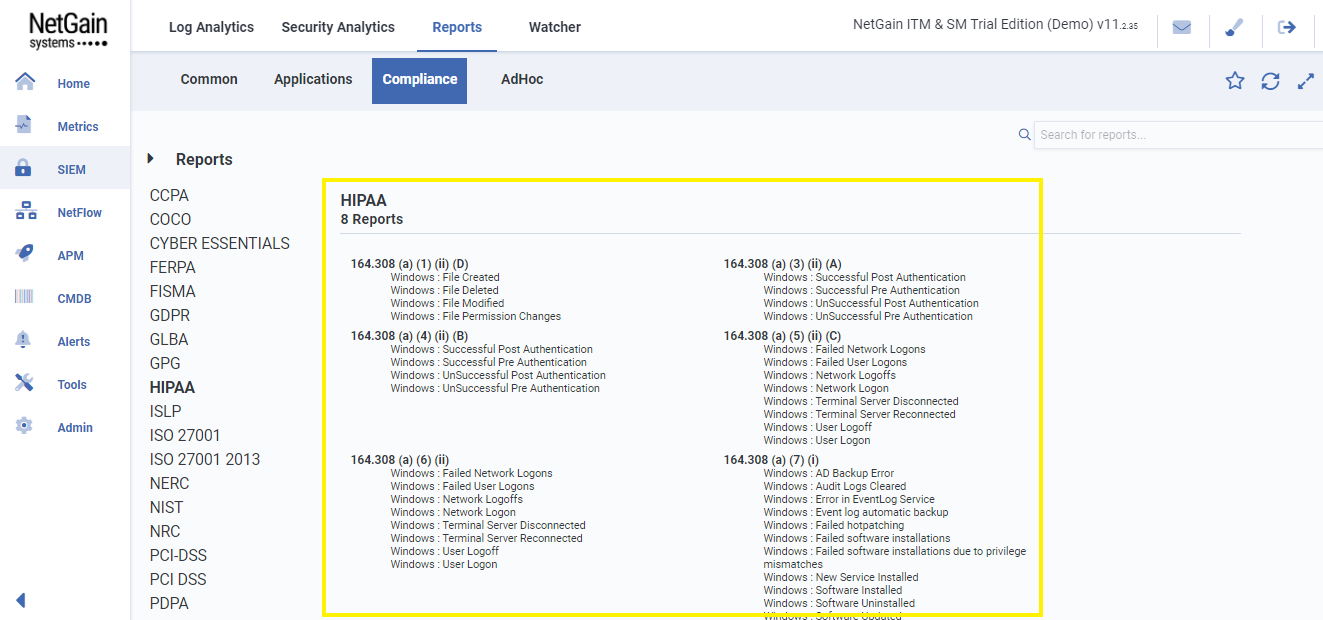Click the paintbrush theme icon
The width and height of the screenshot is (1323, 620).
pyautogui.click(x=1234, y=28)
